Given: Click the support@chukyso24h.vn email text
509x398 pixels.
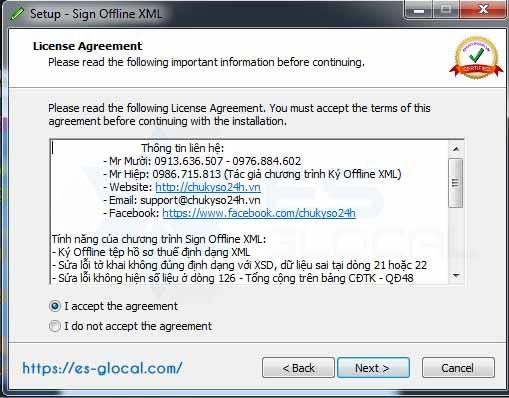Looking at the screenshot, I should tap(200, 200).
